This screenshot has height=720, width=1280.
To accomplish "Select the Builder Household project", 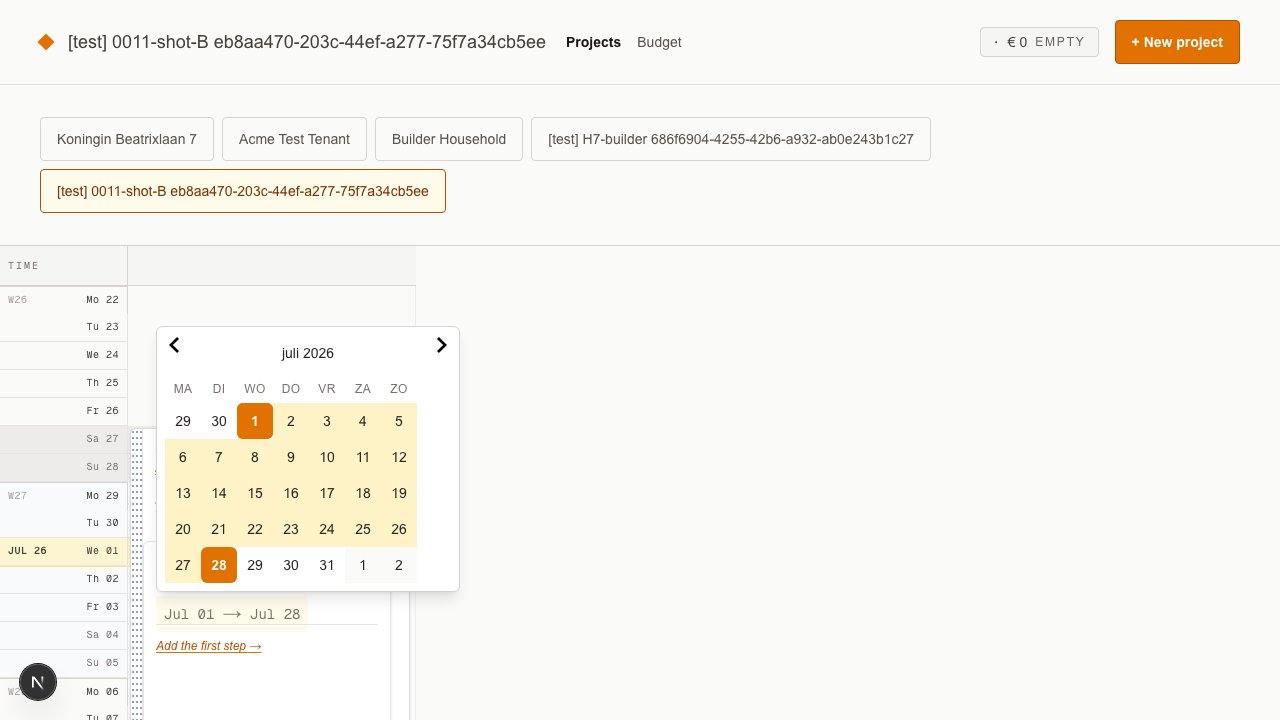I will 449,139.
